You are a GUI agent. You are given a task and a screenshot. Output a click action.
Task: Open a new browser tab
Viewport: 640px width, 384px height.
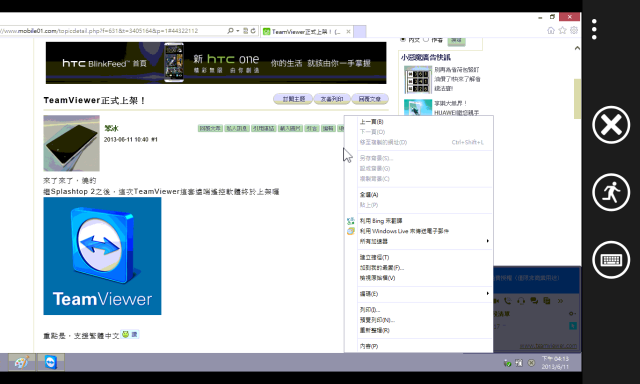click(360, 31)
